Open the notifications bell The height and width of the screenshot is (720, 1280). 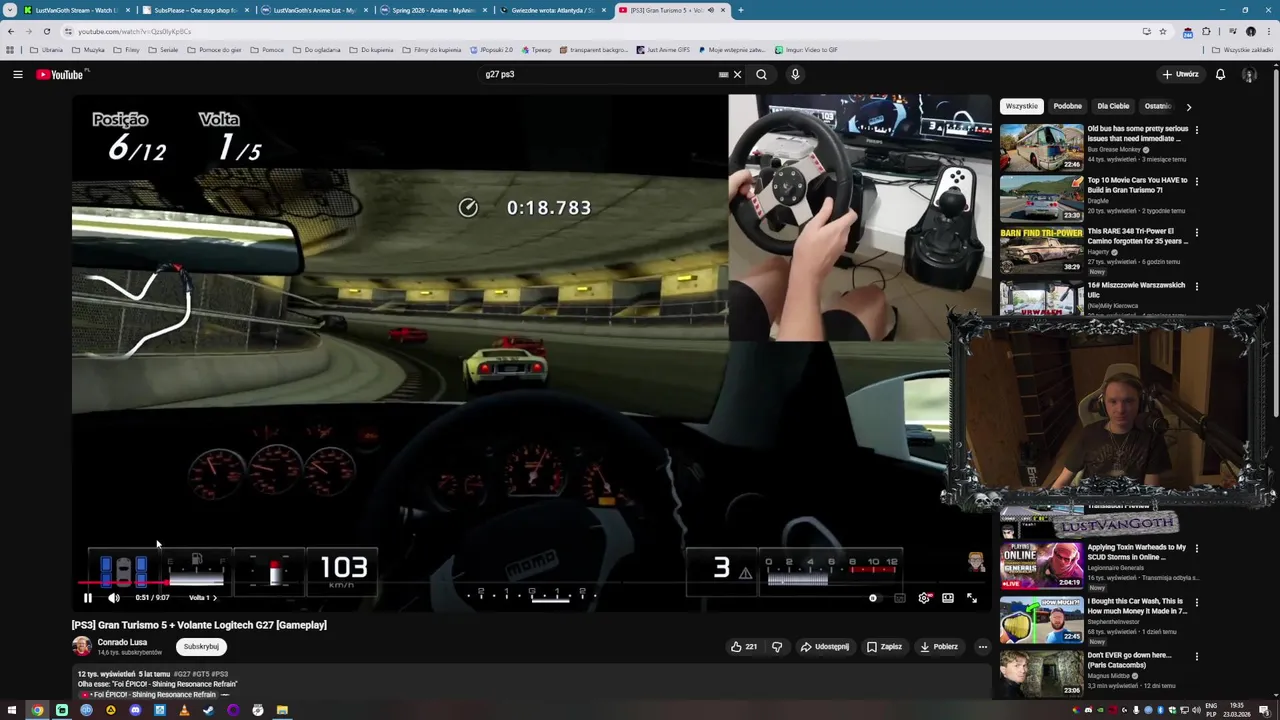[1220, 74]
